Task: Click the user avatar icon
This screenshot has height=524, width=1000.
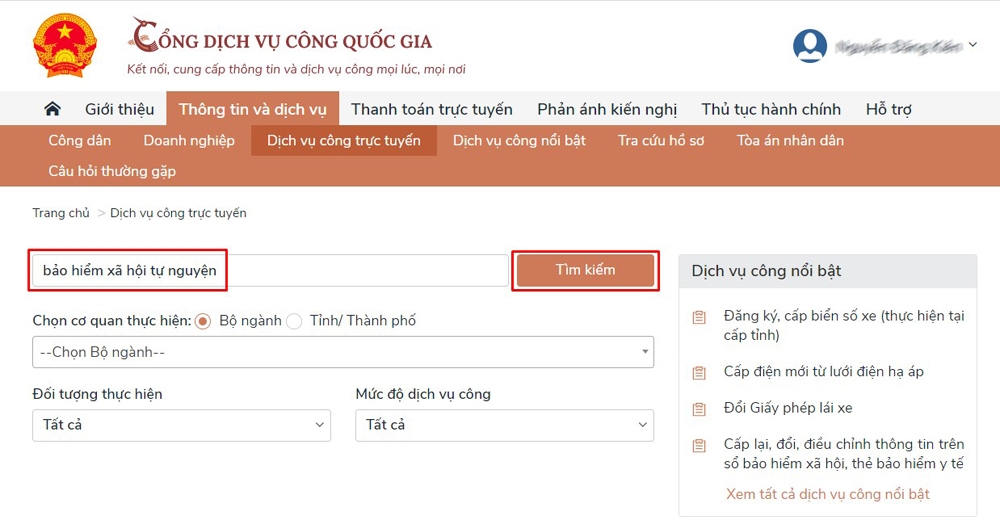Action: [x=809, y=46]
